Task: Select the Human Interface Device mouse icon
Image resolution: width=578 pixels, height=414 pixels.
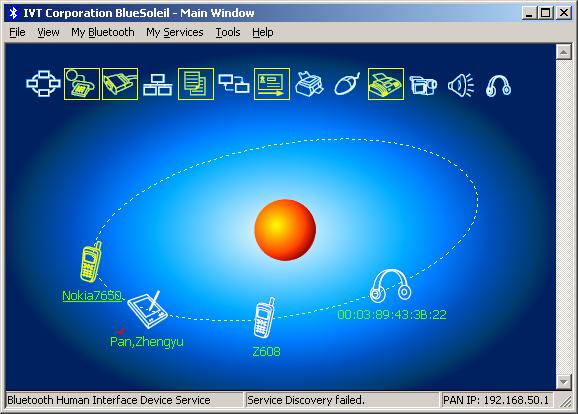Action: pos(347,84)
